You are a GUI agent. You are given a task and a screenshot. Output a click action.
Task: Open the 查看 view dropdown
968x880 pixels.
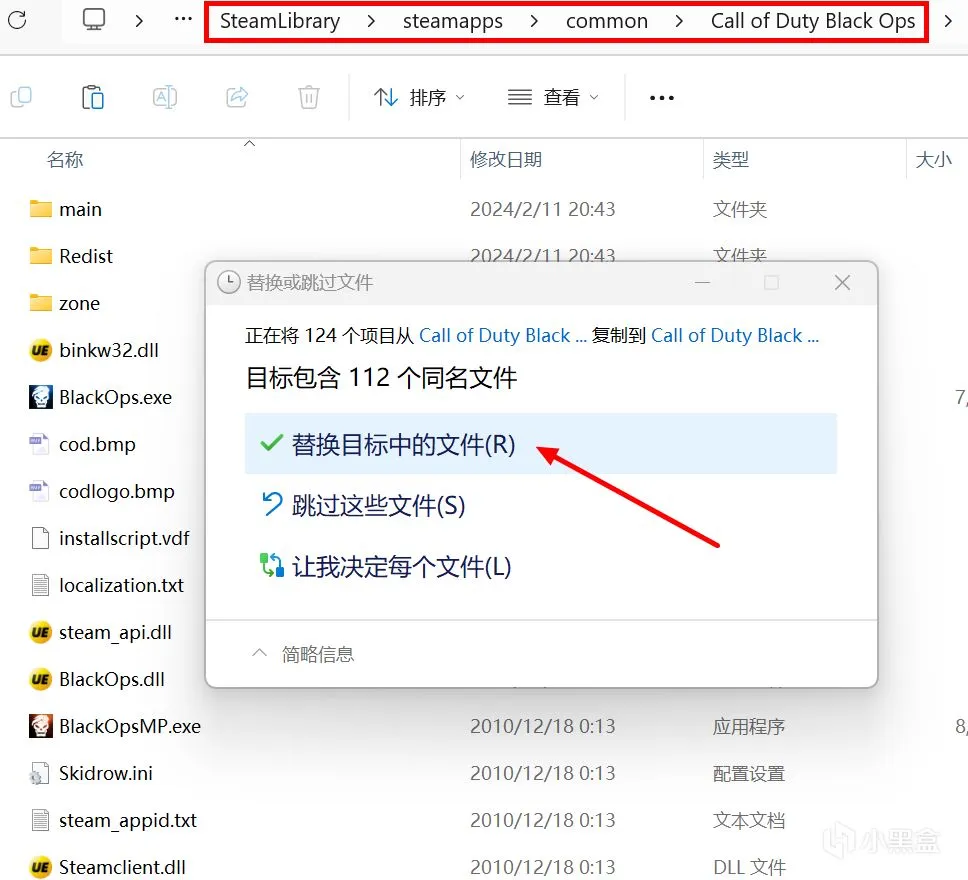pyautogui.click(x=553, y=97)
